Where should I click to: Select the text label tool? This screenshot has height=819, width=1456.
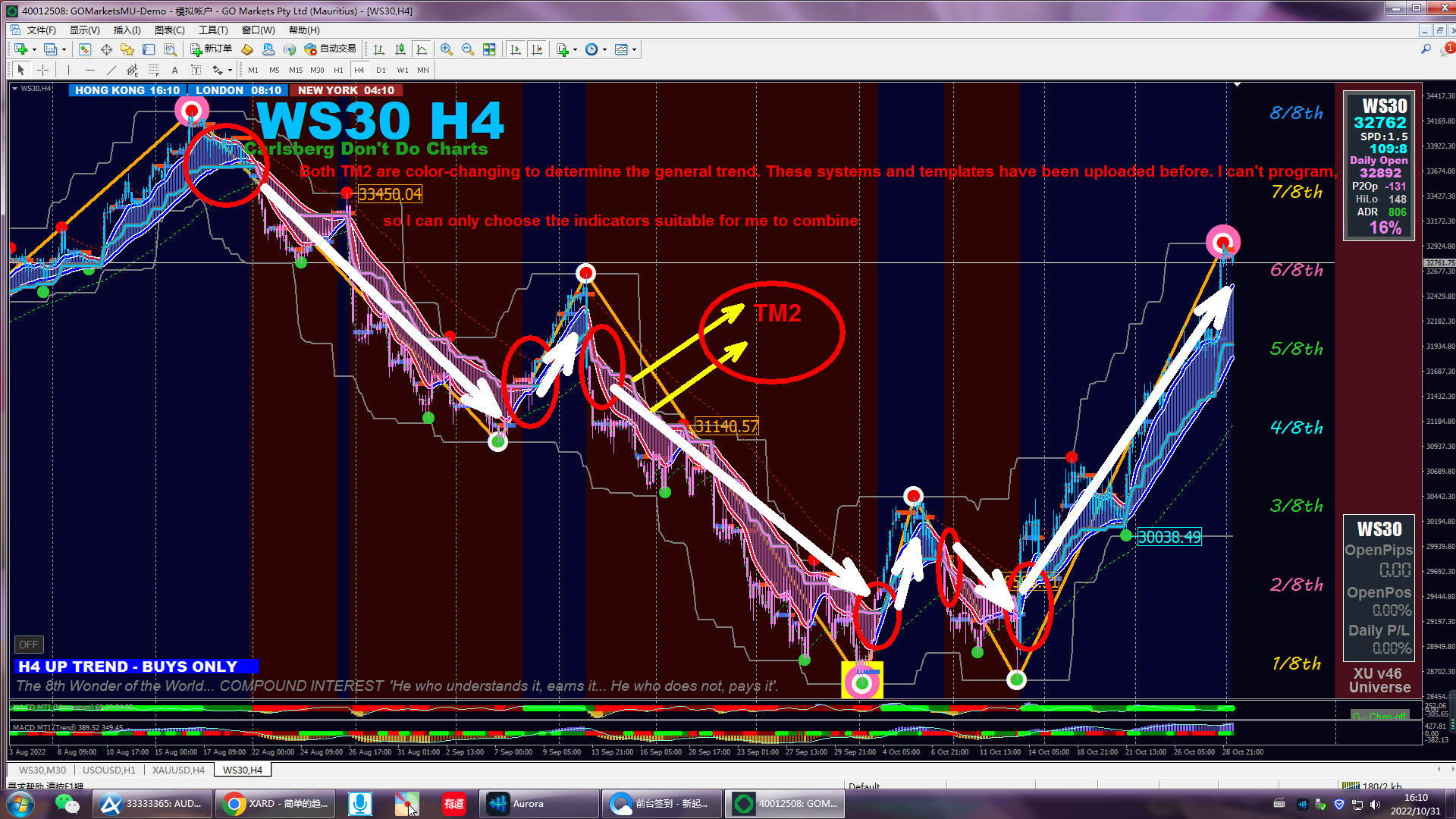pos(174,70)
